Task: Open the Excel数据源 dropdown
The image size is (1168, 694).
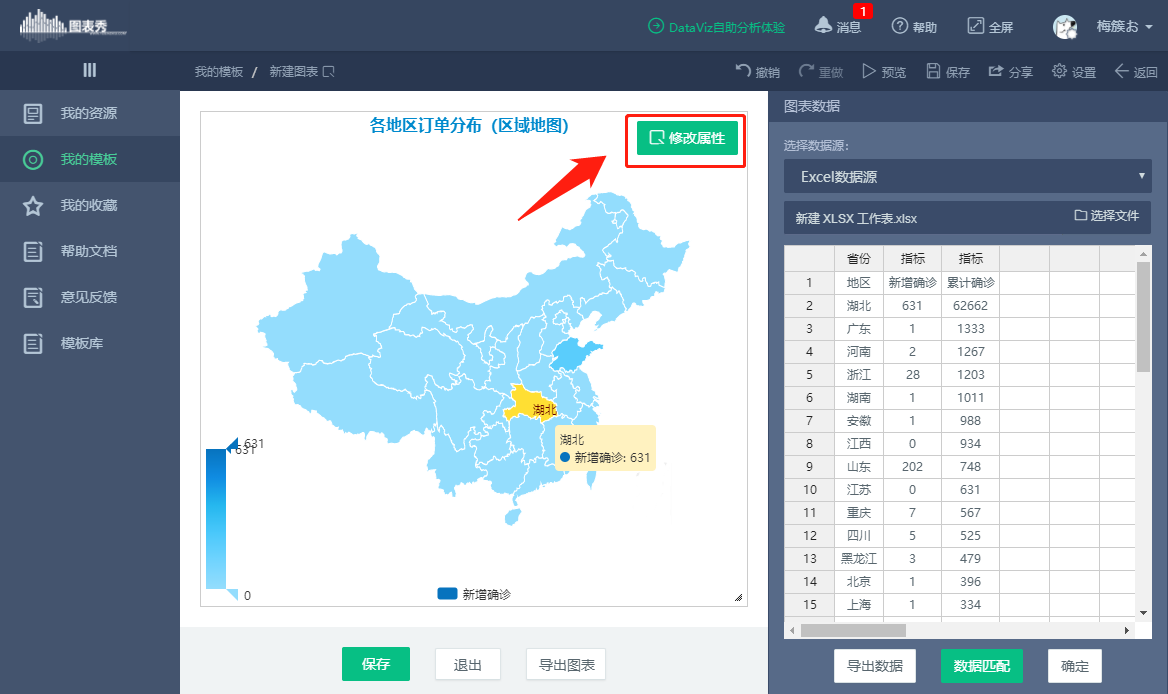Action: pos(968,176)
